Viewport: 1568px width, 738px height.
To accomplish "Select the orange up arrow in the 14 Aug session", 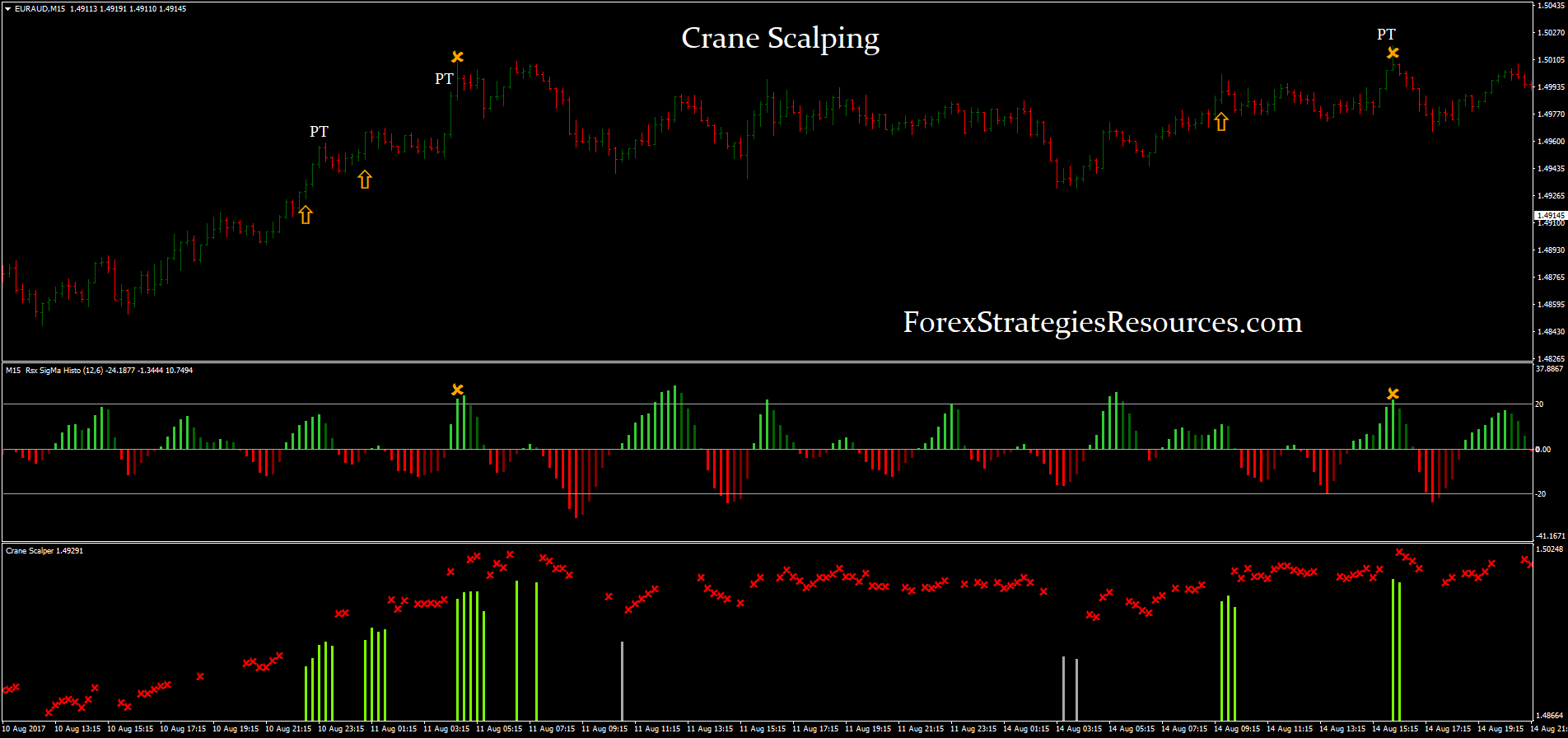I will click(x=1221, y=122).
